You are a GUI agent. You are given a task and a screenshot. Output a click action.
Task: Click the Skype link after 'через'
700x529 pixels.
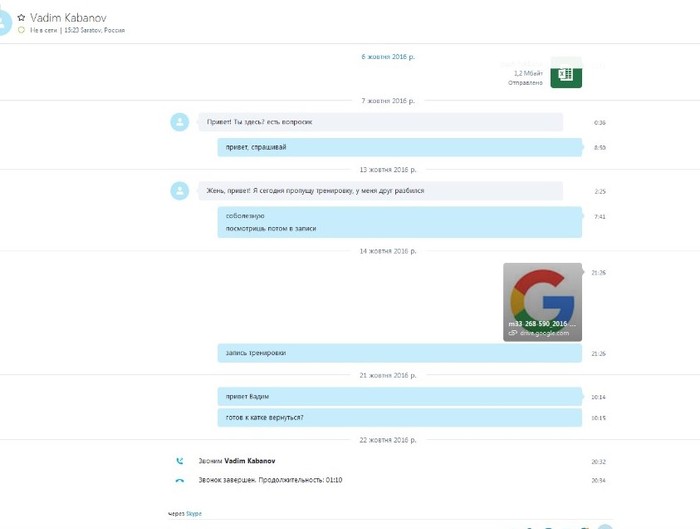click(194, 514)
